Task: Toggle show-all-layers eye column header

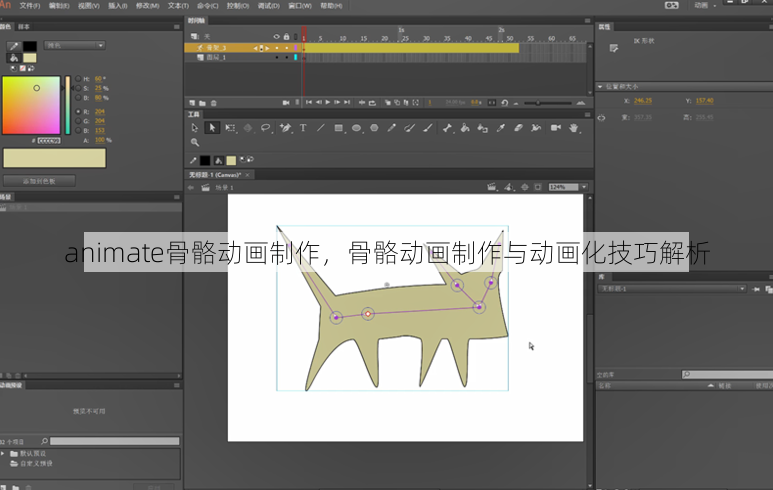Action: (x=277, y=36)
